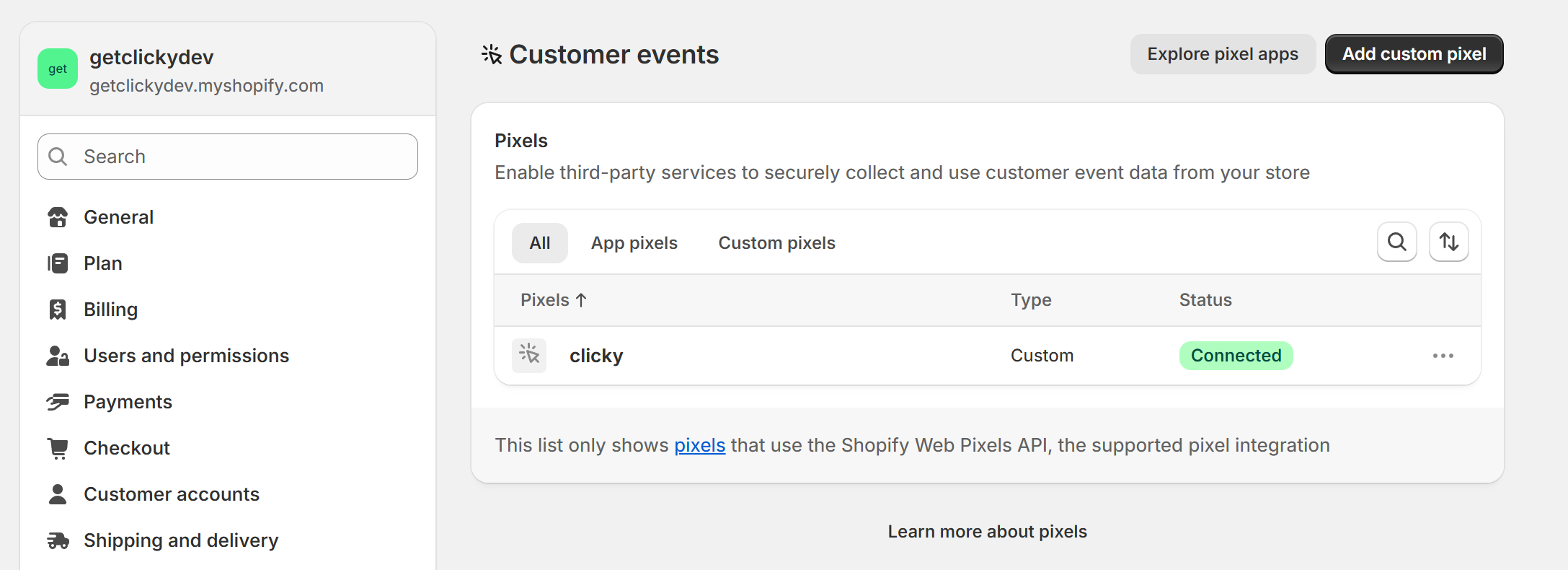Follow the underlined pixels hyperlink

[699, 445]
